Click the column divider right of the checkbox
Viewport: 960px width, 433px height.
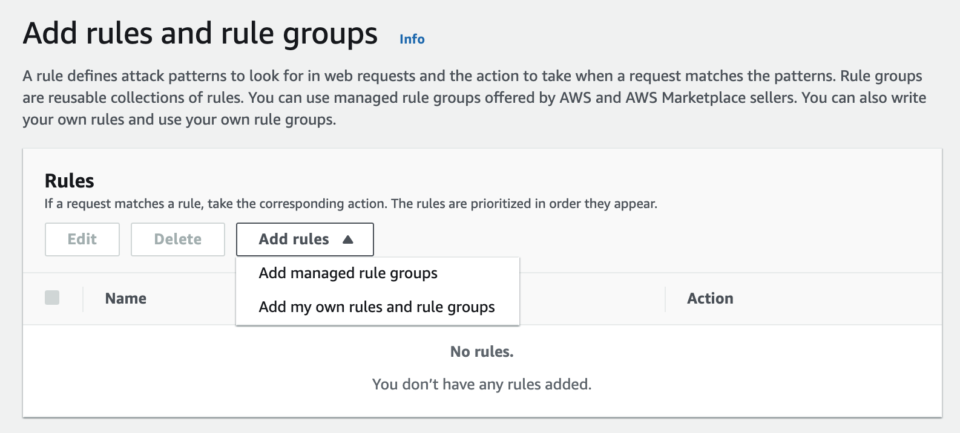83,299
